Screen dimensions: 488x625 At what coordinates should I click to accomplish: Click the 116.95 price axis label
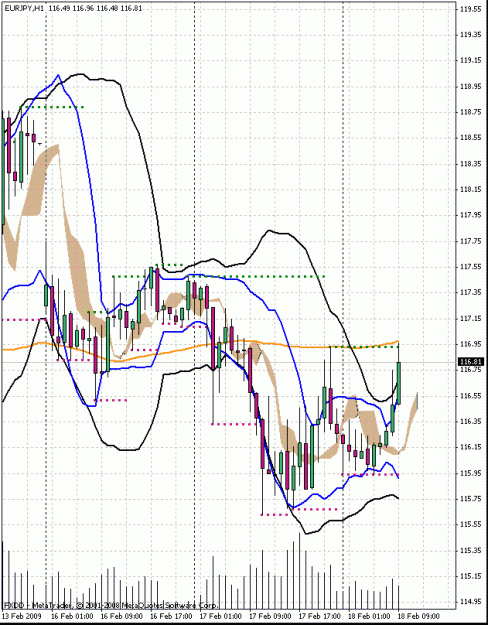pyautogui.click(x=470, y=344)
